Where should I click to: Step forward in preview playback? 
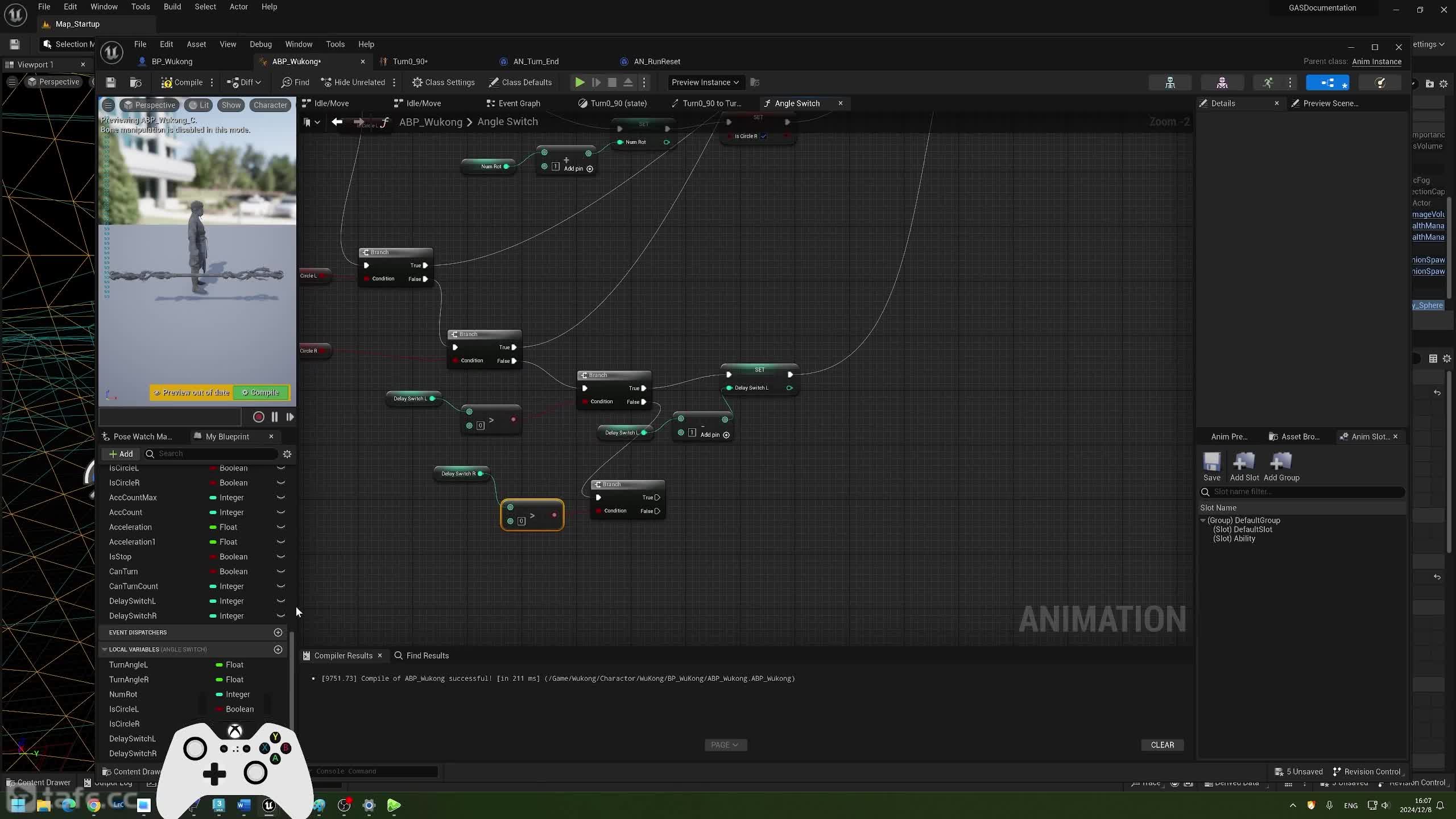(x=290, y=417)
